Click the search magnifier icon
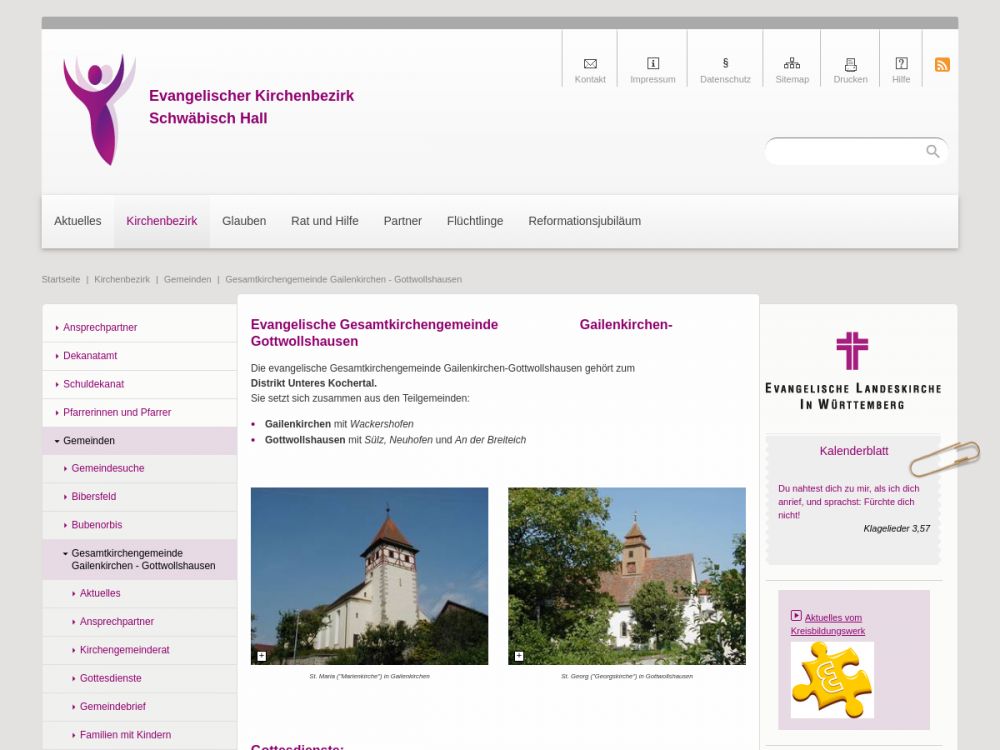 click(x=932, y=152)
